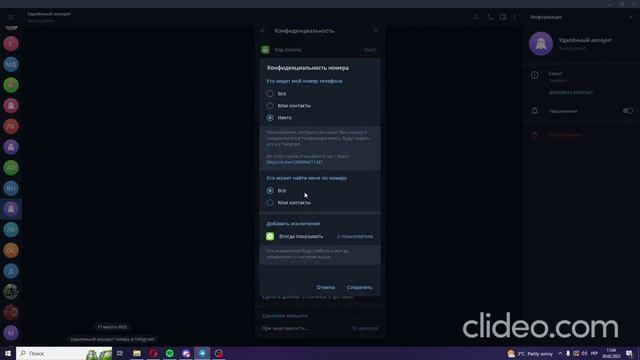This screenshot has width=640, height=360.
Task: Search in the chat
Action: tap(476, 17)
